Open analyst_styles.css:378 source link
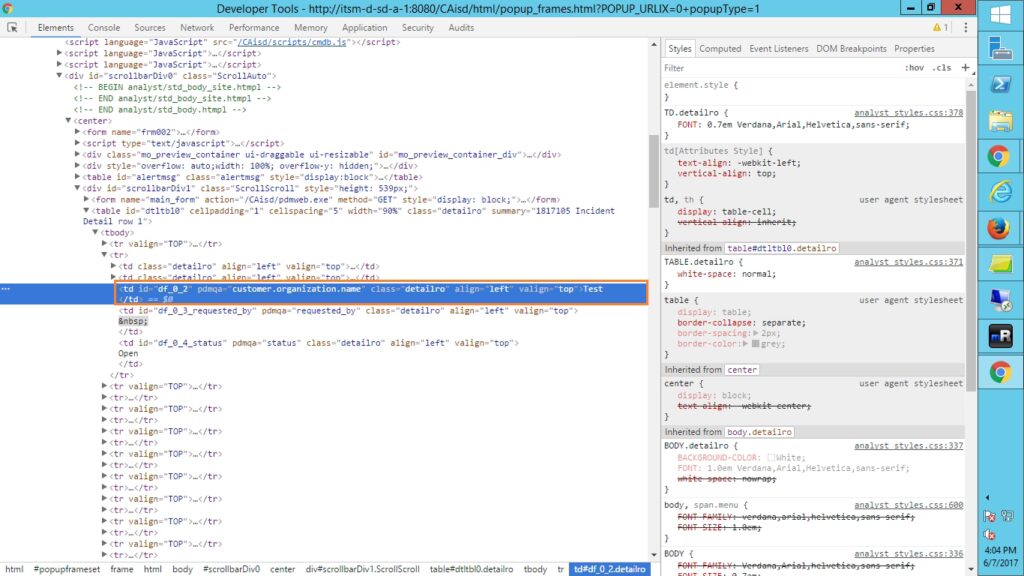Screen dimensions: 1024x576 click(908, 113)
